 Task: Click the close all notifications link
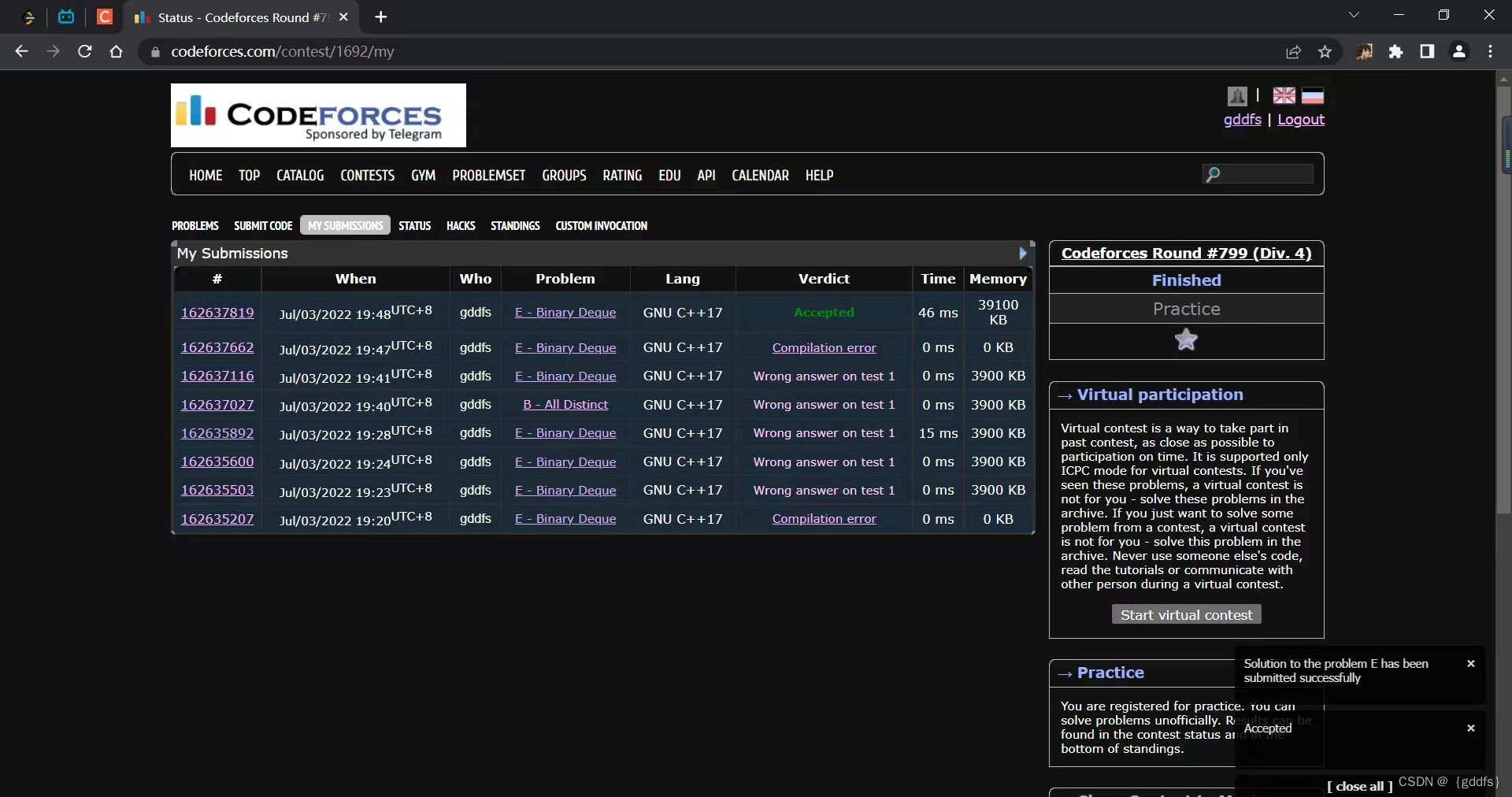(1359, 786)
